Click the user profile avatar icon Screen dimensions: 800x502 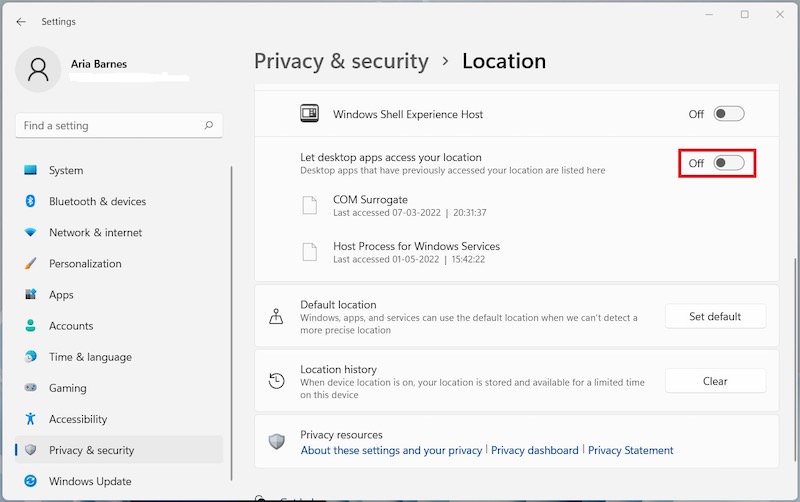pos(39,69)
